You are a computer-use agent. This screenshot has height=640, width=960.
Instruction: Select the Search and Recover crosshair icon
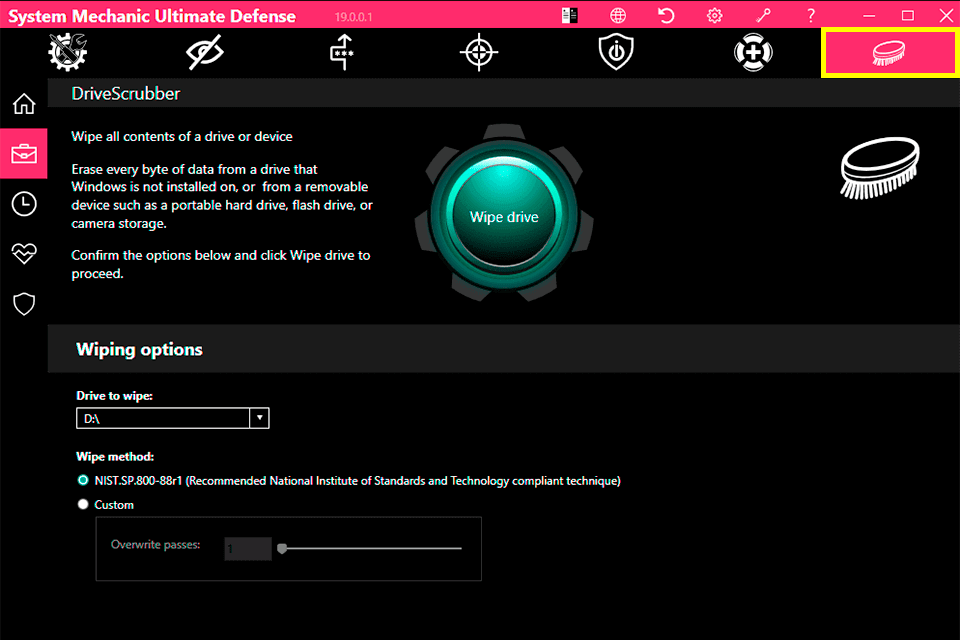pyautogui.click(x=478, y=52)
